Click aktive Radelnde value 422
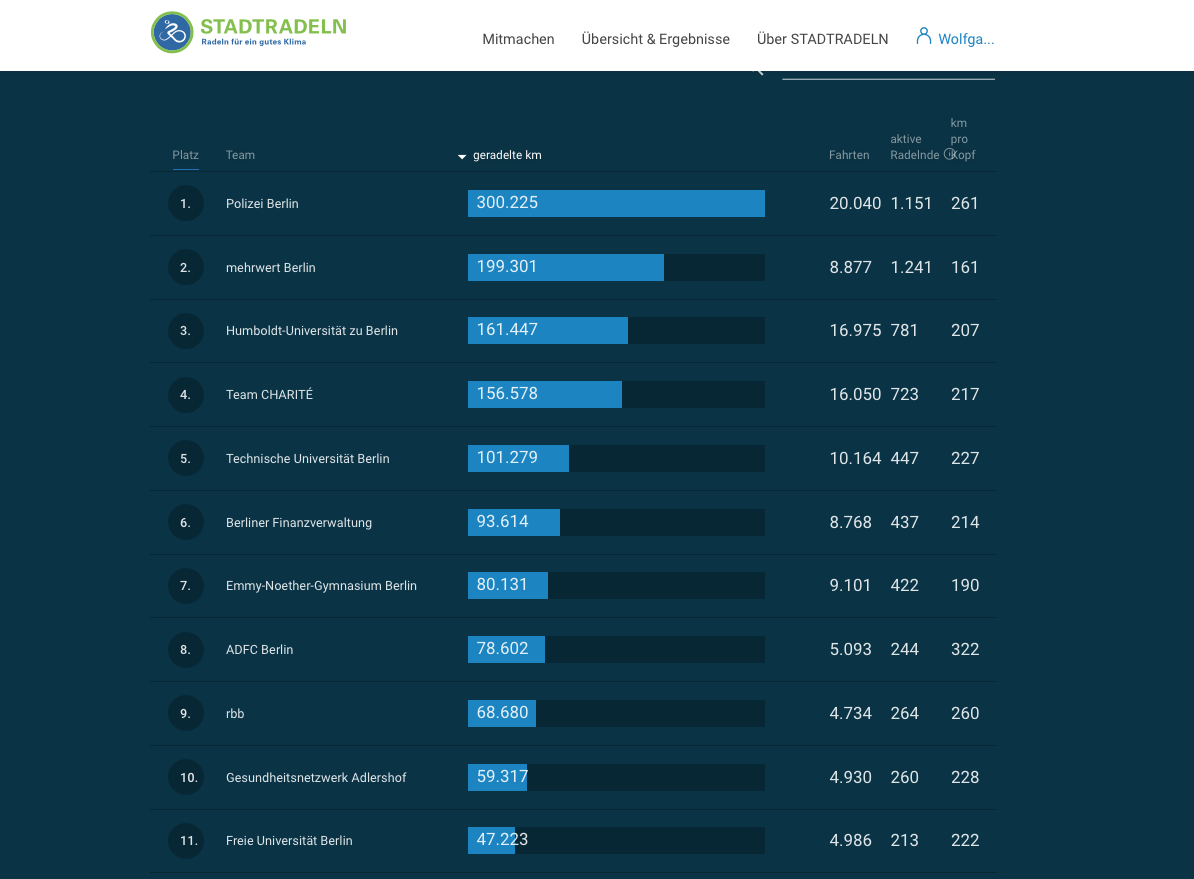Viewport: 1194px width, 879px height. (x=905, y=586)
